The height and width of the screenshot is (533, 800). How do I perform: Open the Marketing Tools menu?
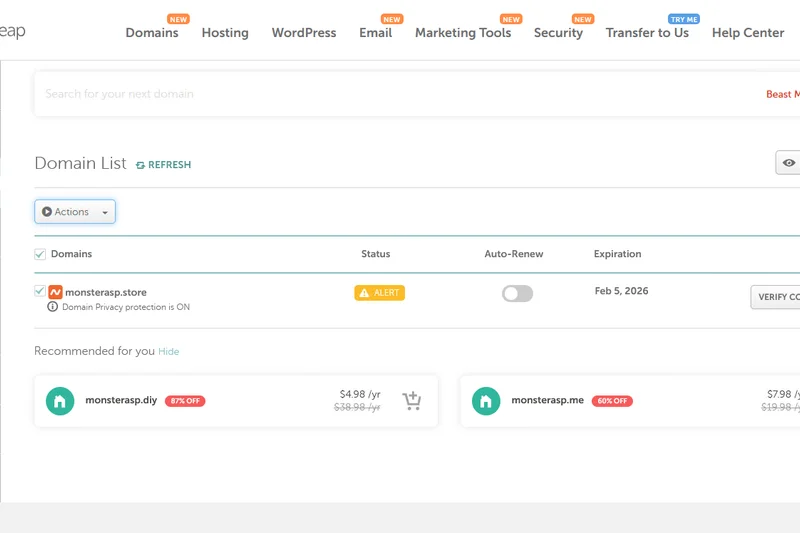click(x=463, y=33)
